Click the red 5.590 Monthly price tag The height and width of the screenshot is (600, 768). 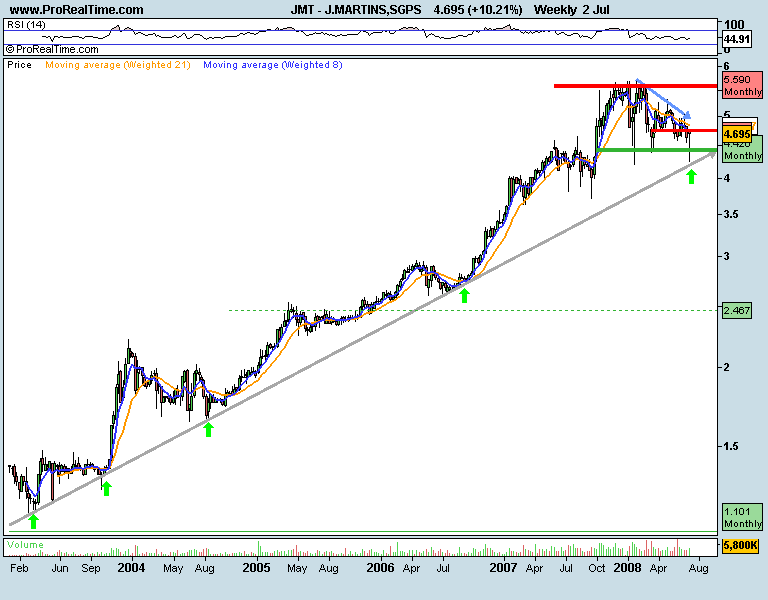743,85
